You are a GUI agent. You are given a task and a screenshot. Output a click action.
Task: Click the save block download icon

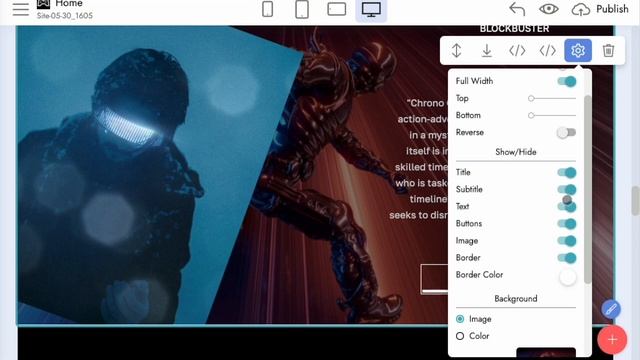[487, 51]
